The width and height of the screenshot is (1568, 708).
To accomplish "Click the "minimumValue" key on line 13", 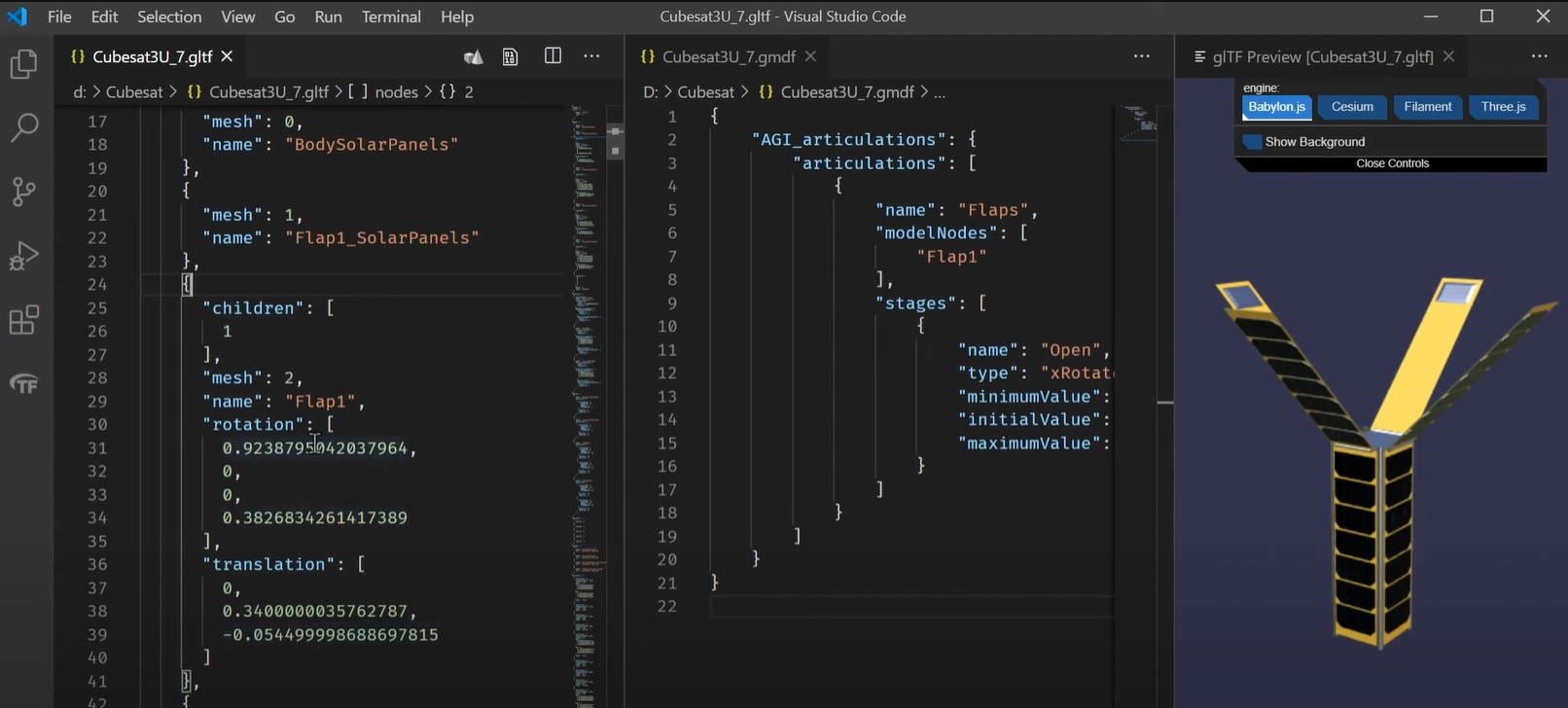I will pos(1029,396).
